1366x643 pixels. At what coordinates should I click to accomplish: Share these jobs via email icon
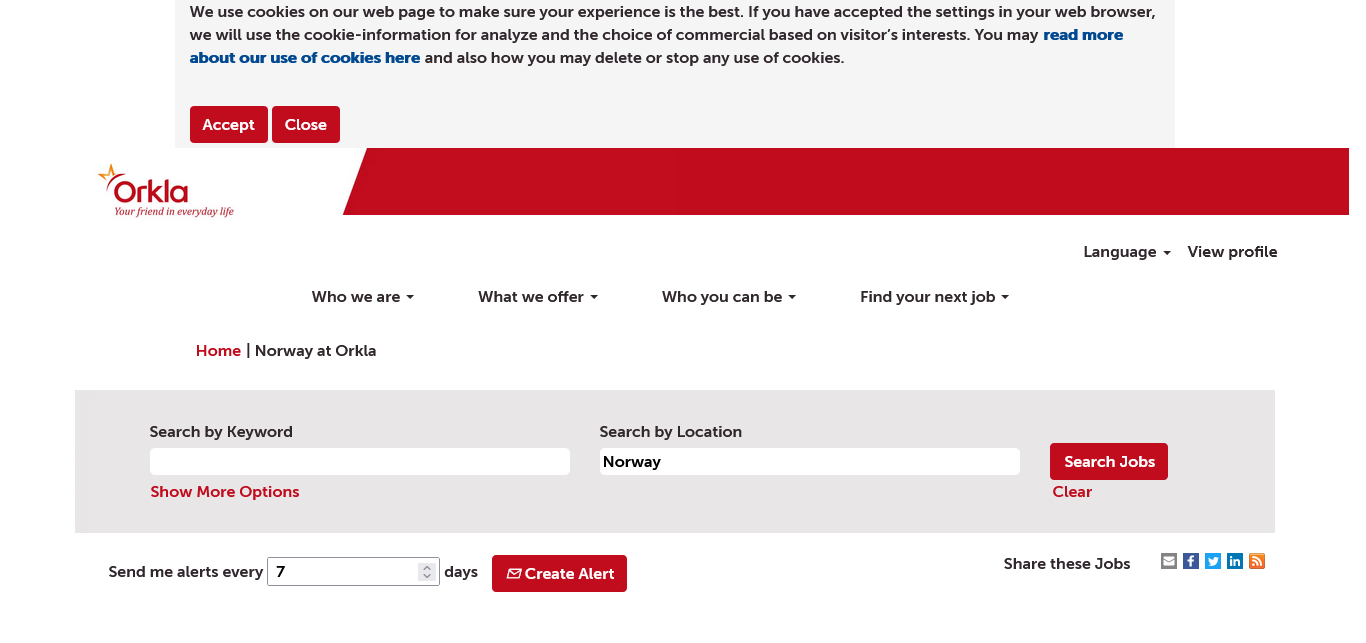(x=1169, y=561)
